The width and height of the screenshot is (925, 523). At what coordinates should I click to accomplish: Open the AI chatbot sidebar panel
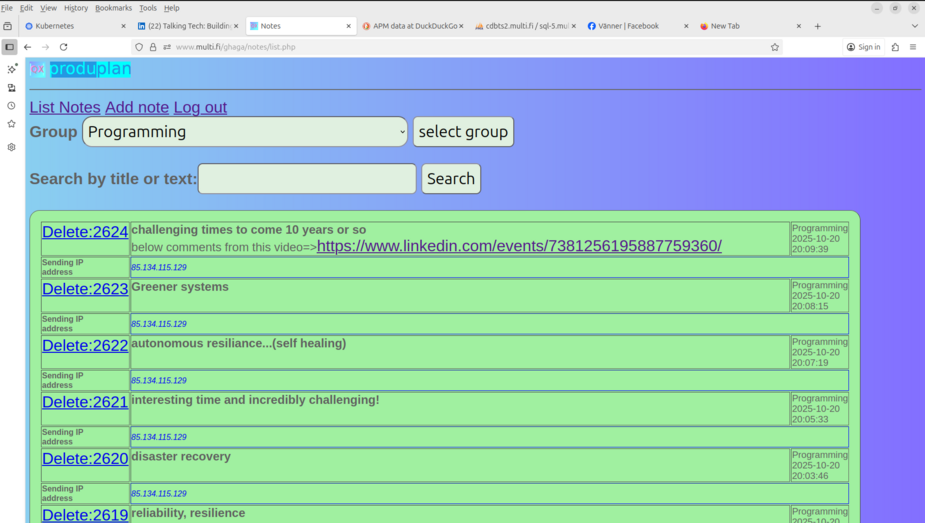click(12, 69)
